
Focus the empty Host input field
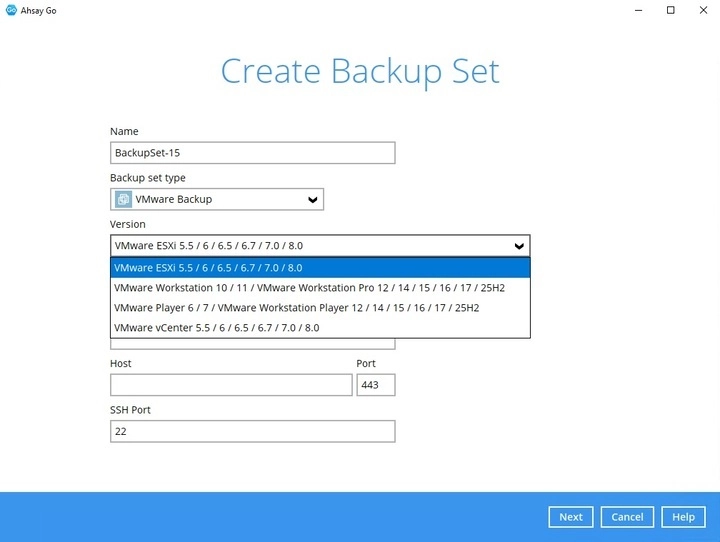pyautogui.click(x=231, y=385)
